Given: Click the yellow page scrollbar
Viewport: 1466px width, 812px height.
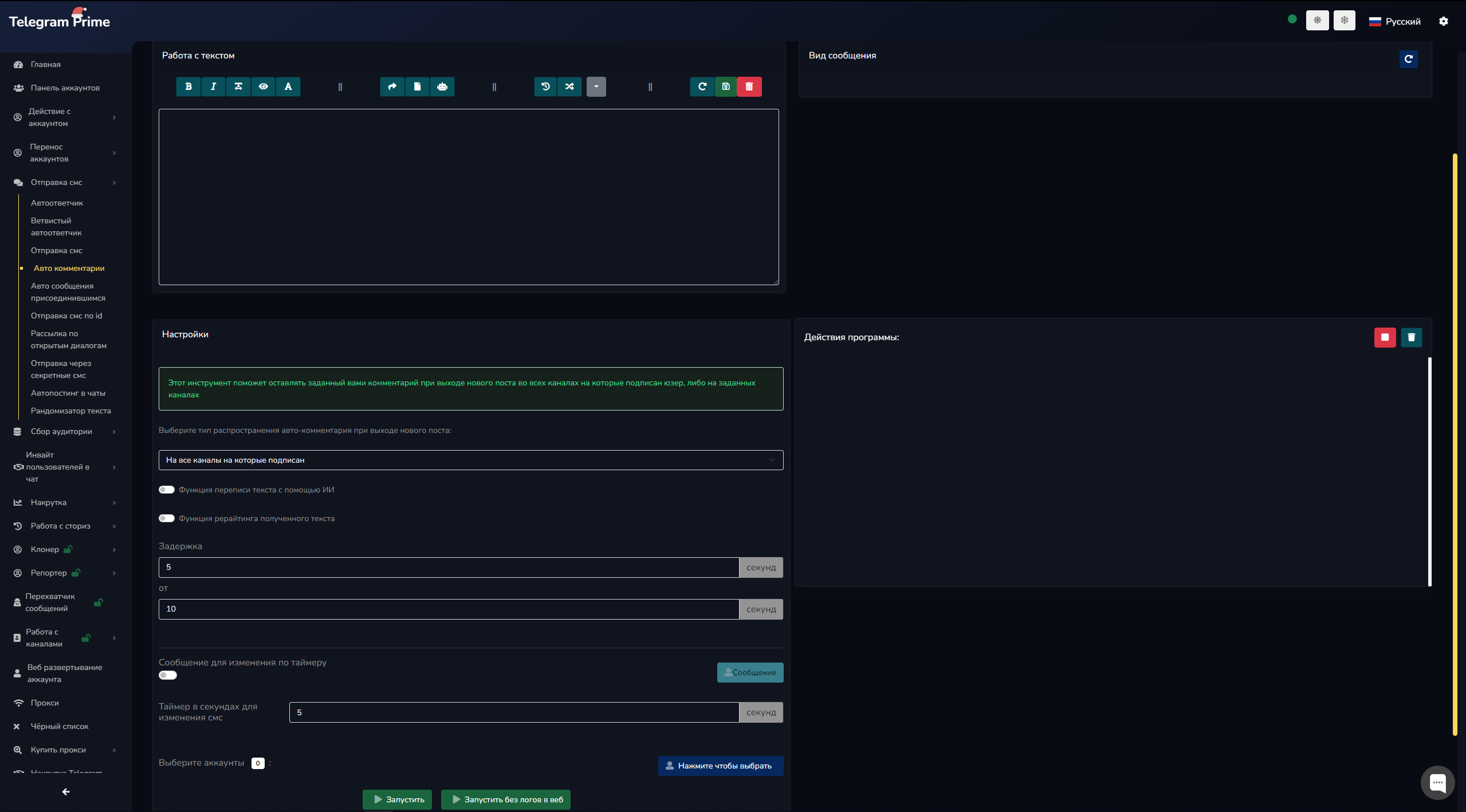Looking at the screenshot, I should [x=1455, y=444].
